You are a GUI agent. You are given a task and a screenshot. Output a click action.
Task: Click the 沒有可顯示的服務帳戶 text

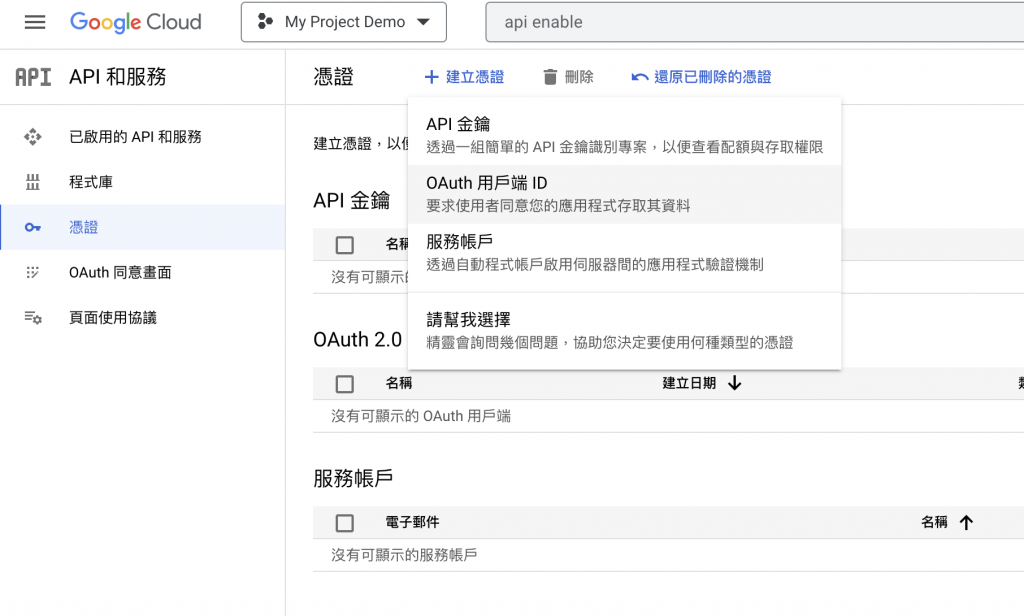404,555
